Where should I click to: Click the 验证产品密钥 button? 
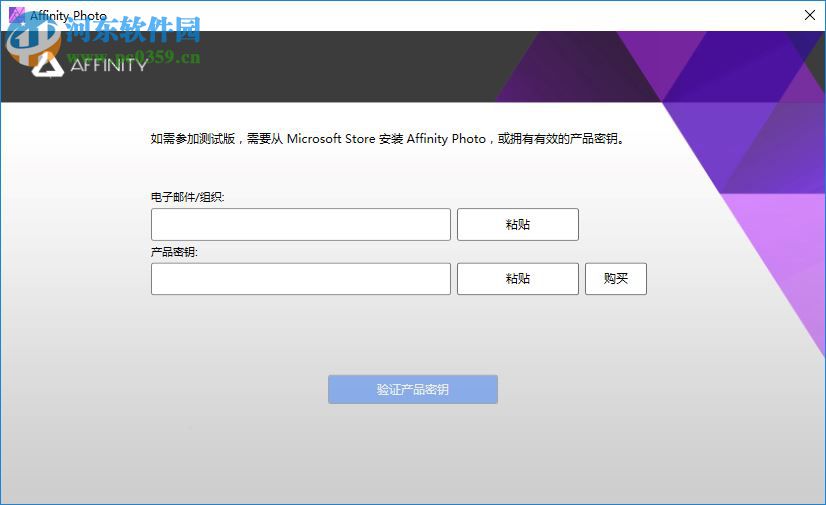click(x=413, y=390)
